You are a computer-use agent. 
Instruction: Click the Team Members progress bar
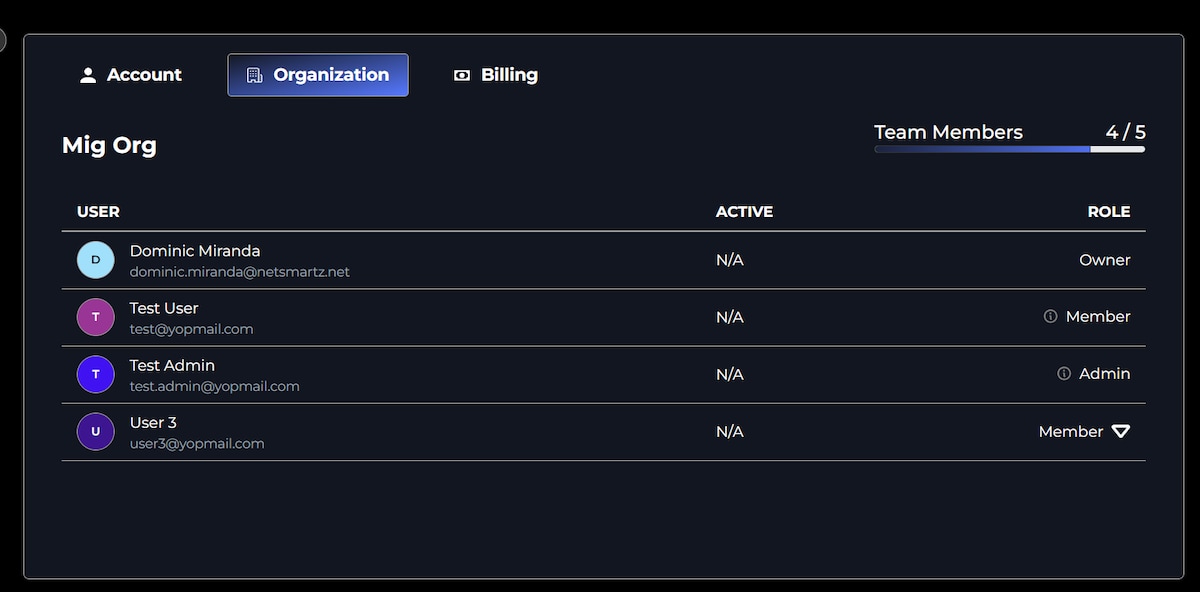pos(1009,149)
